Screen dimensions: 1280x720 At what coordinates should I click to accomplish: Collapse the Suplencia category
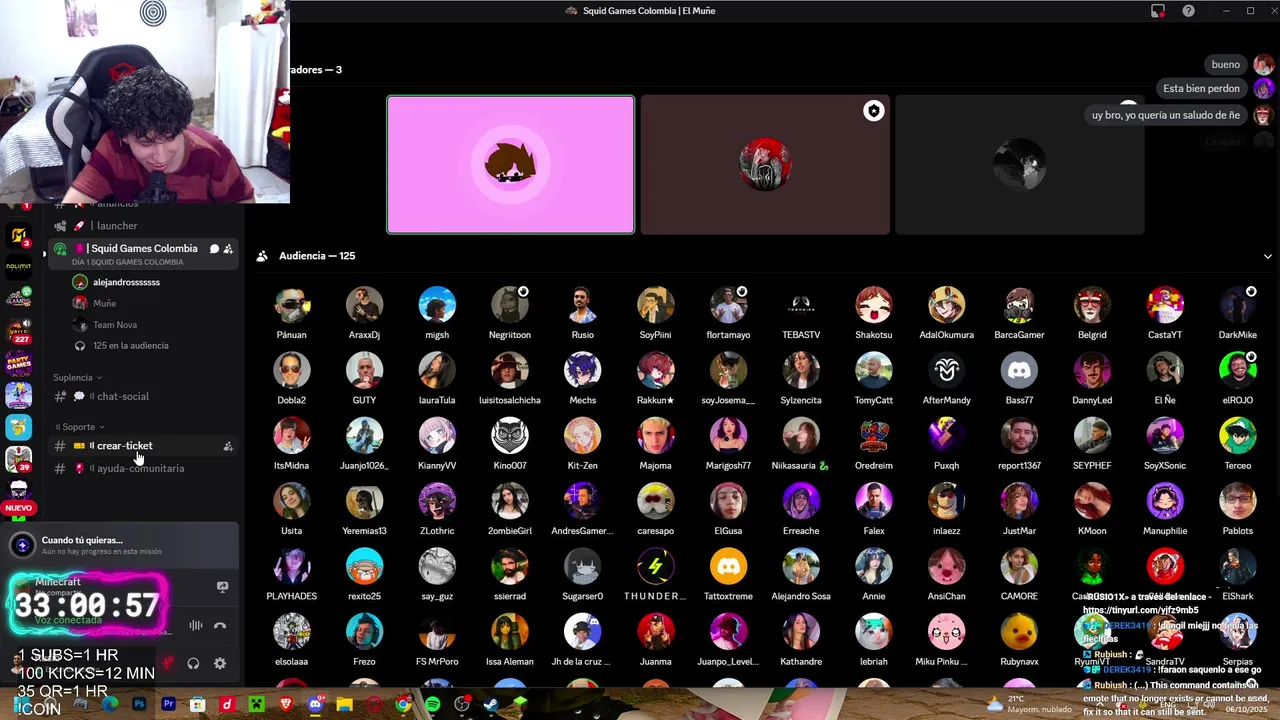[77, 377]
